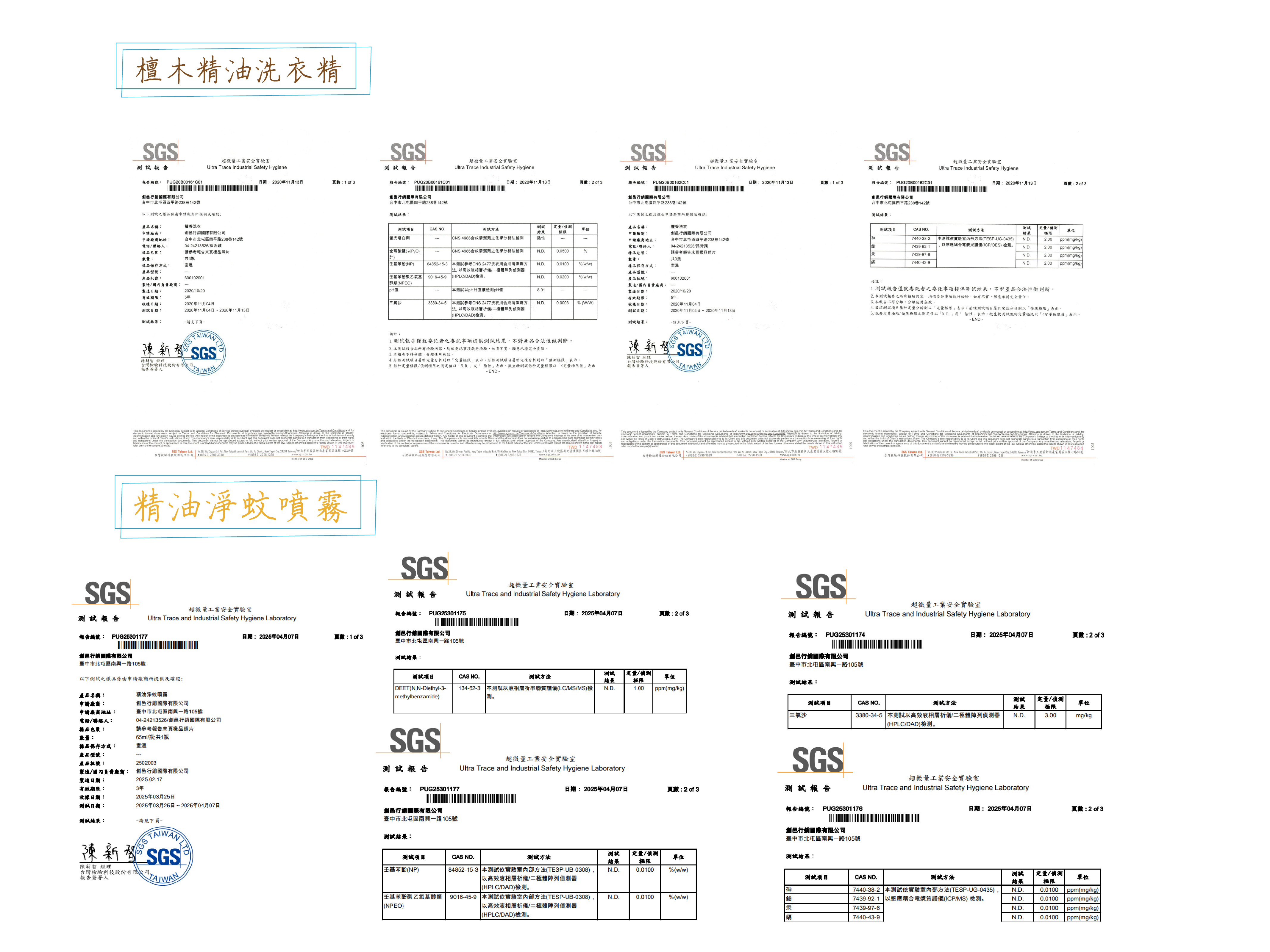This screenshot has height=952, width=1270.
Task: Click CAS 7440-38-2 in PUG25301176 table
Action: point(866,890)
